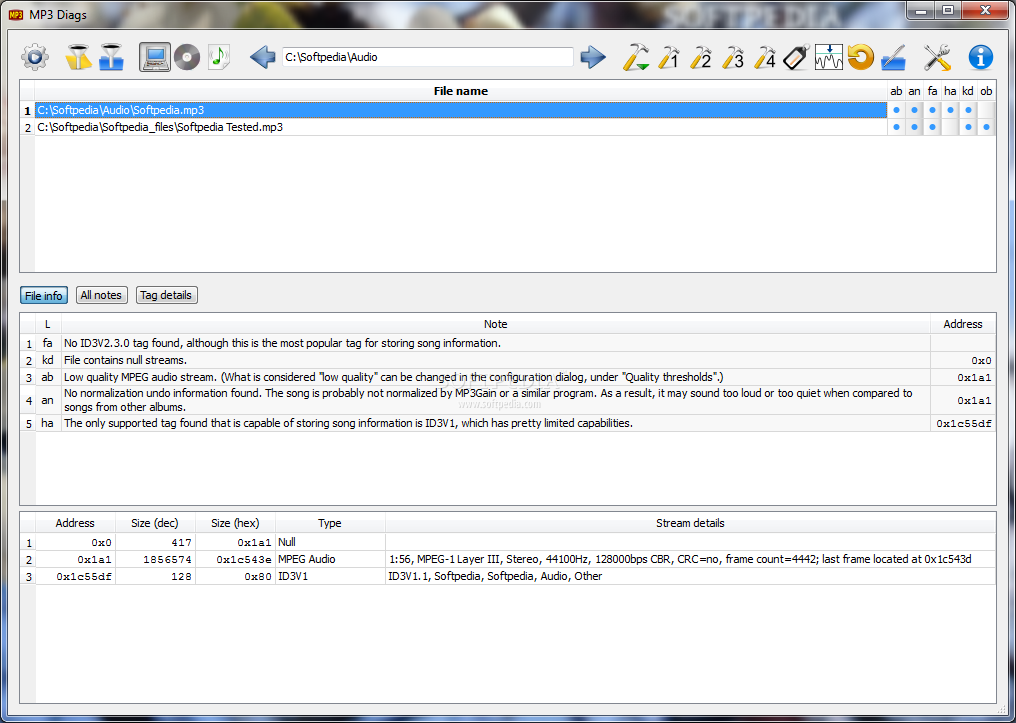Click the 'kd' note column header

pyautogui.click(x=968, y=91)
